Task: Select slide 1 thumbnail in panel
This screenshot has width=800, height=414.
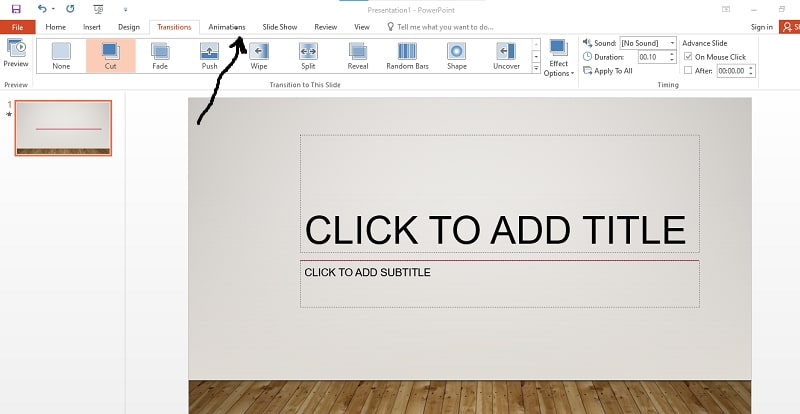Action: (x=62, y=128)
